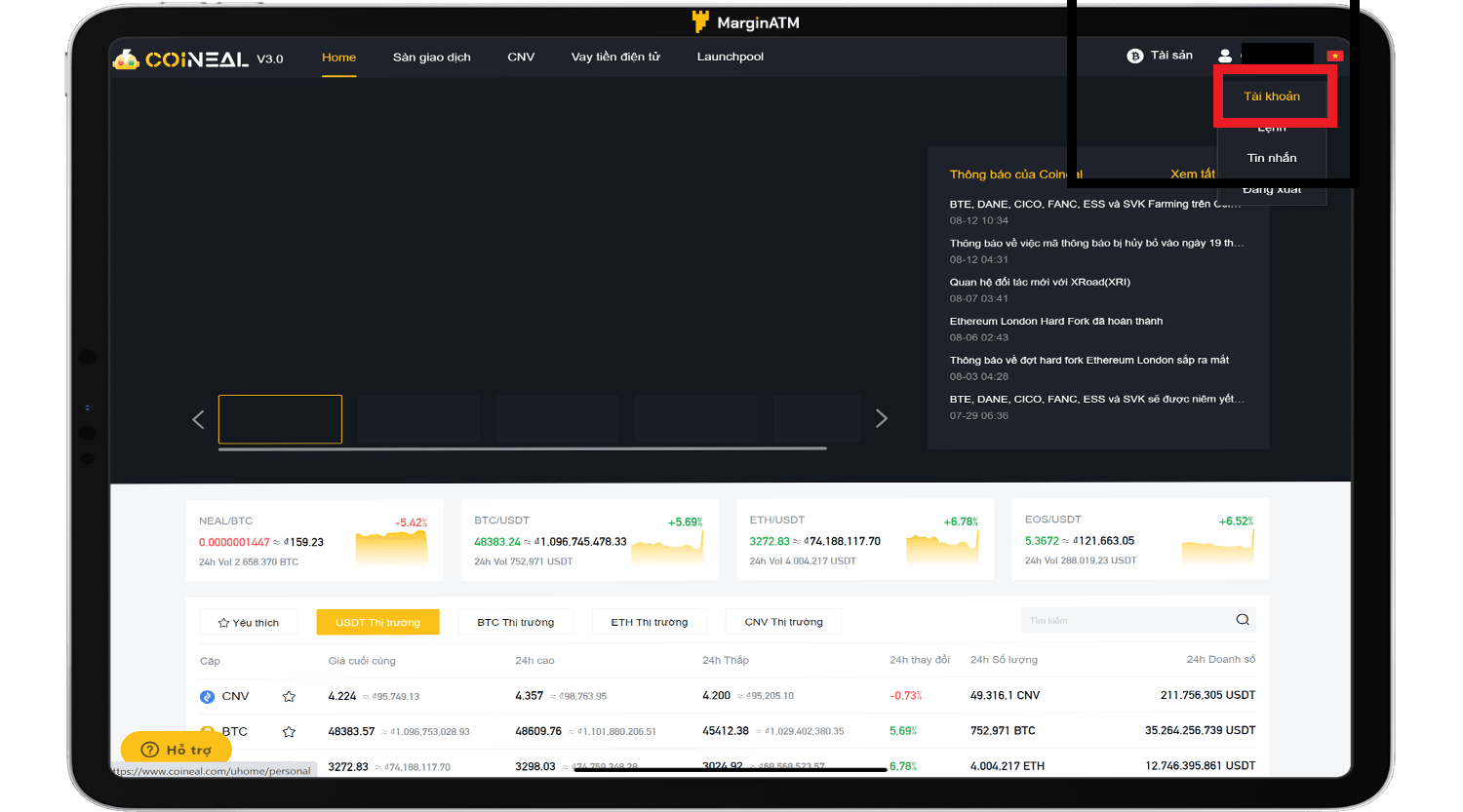Select Tin nhắn in account dropdown
The height and width of the screenshot is (812, 1463).
(1272, 158)
